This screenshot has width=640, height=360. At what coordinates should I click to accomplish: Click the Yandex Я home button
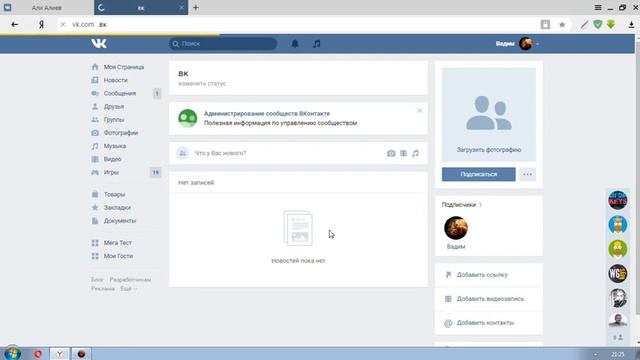(41, 24)
